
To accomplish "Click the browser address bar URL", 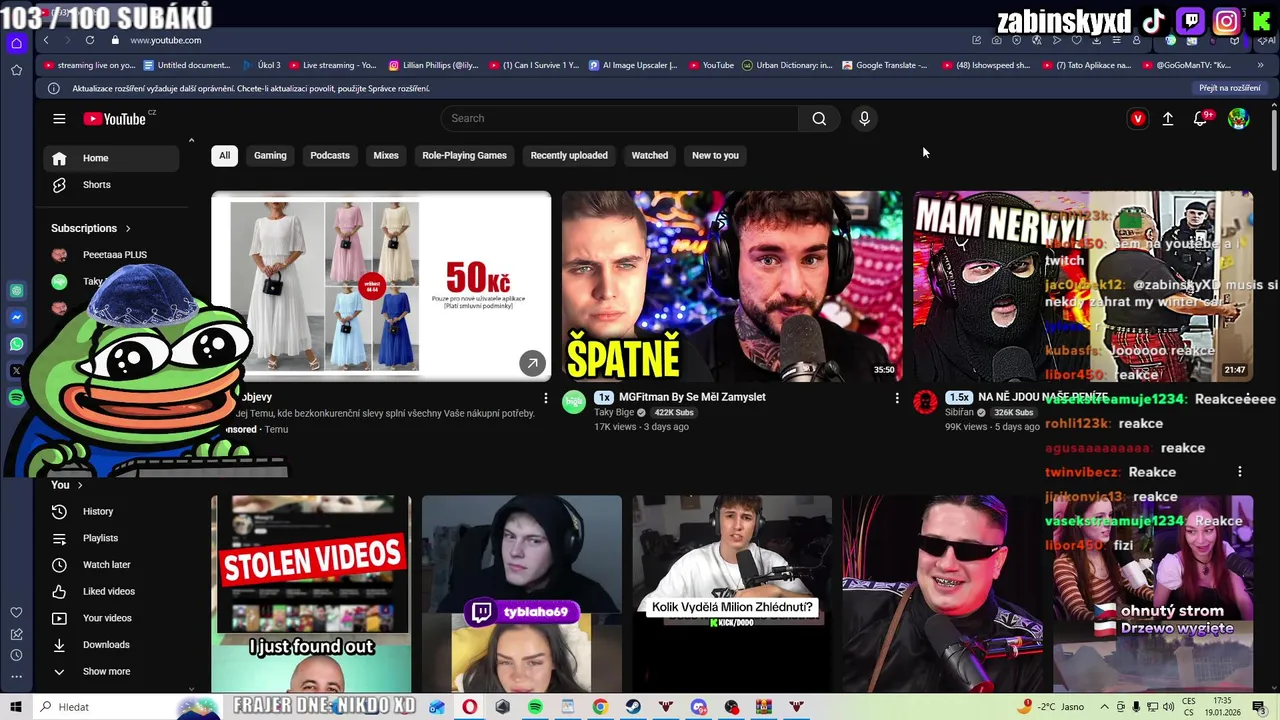I will click(165, 40).
